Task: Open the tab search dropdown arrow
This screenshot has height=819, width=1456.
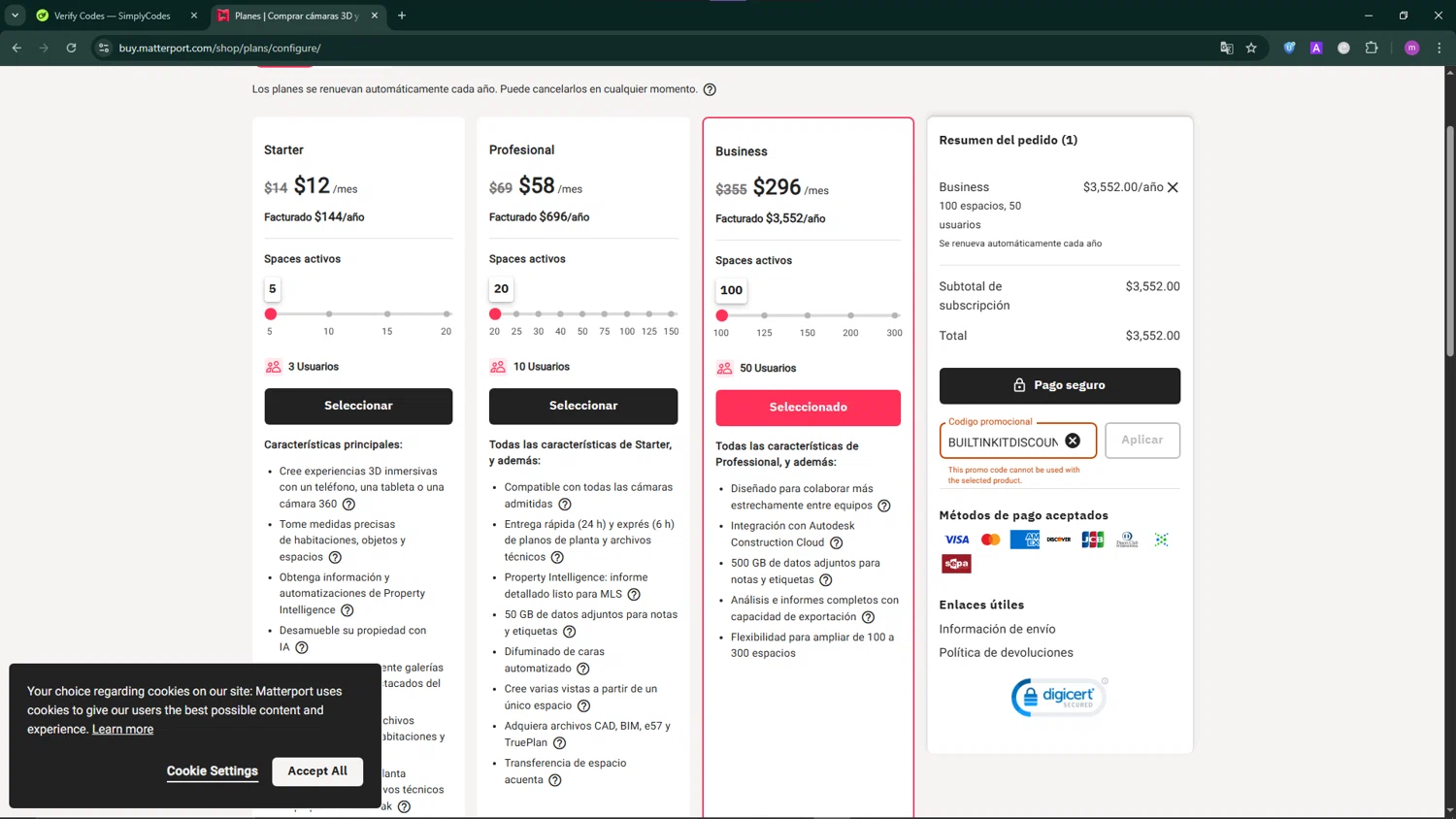Action: (15, 16)
